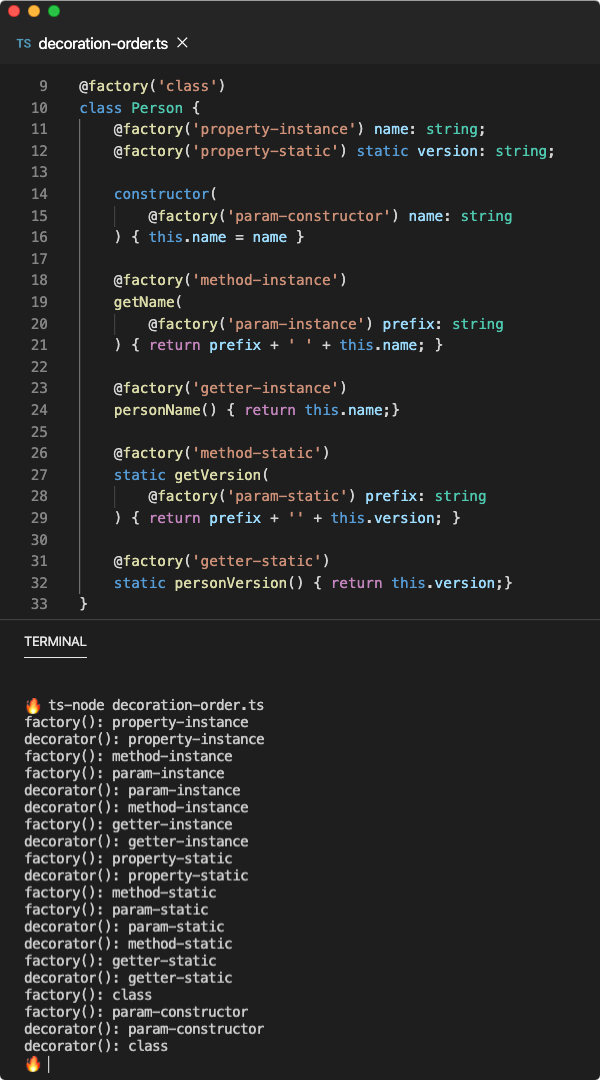Click the yellow minimize window button
600x1080 pixels.
(x=34, y=11)
